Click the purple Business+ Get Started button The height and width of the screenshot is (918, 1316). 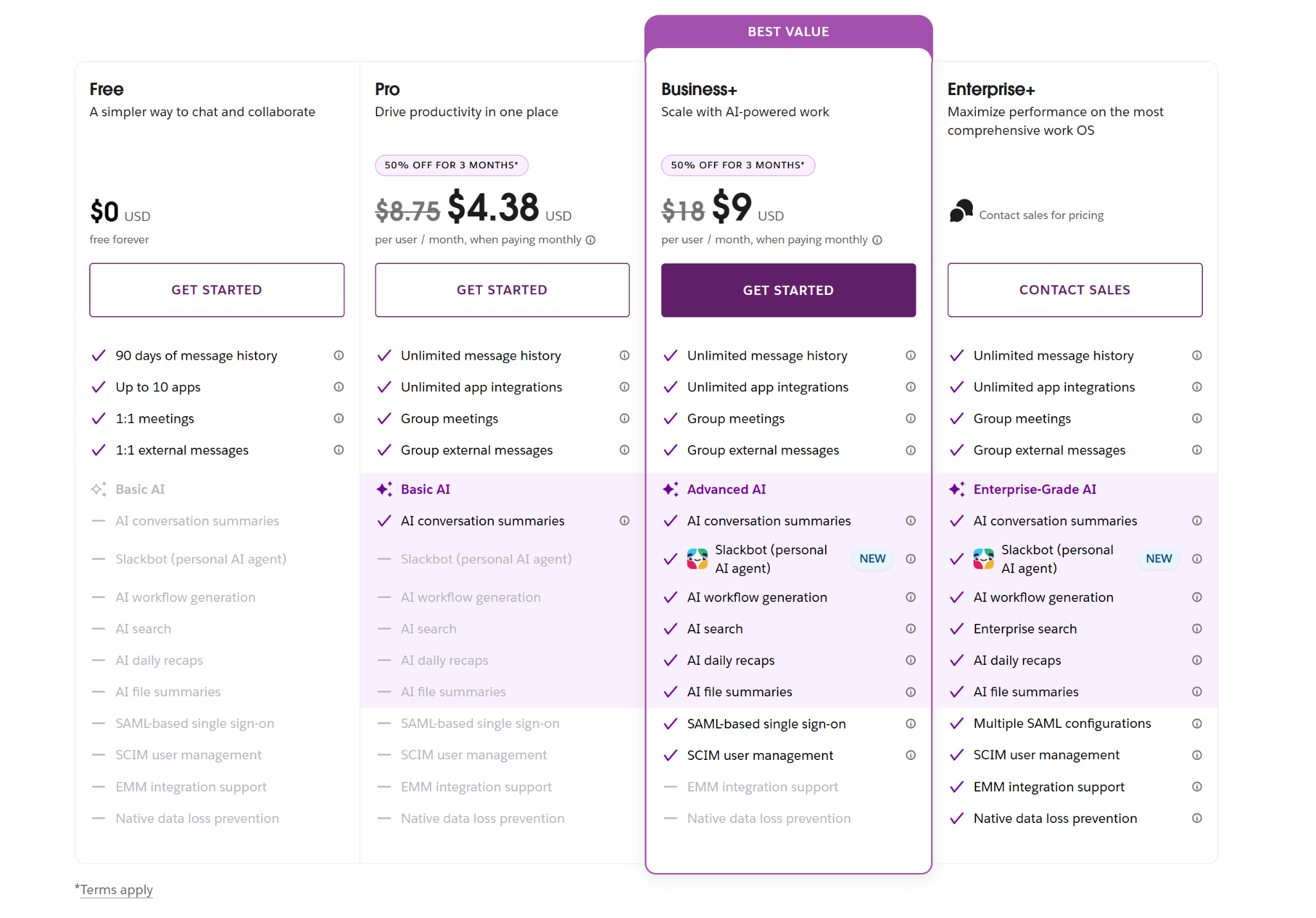tap(788, 290)
